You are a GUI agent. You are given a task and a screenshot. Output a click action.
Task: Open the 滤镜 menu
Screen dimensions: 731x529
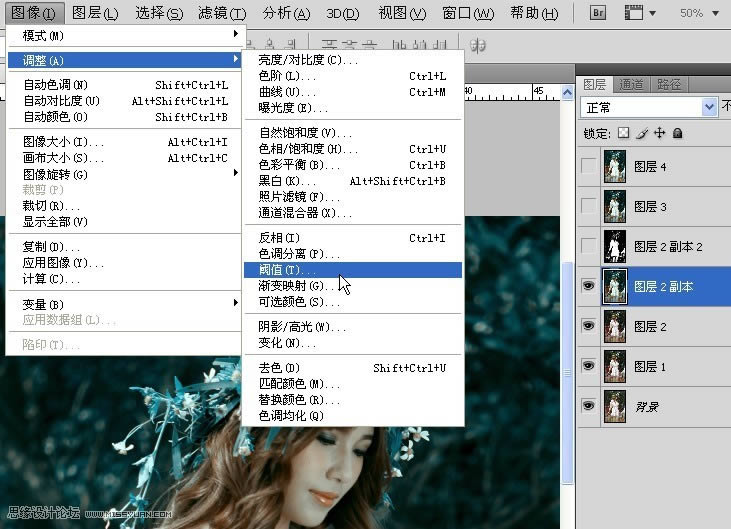[x=221, y=14]
